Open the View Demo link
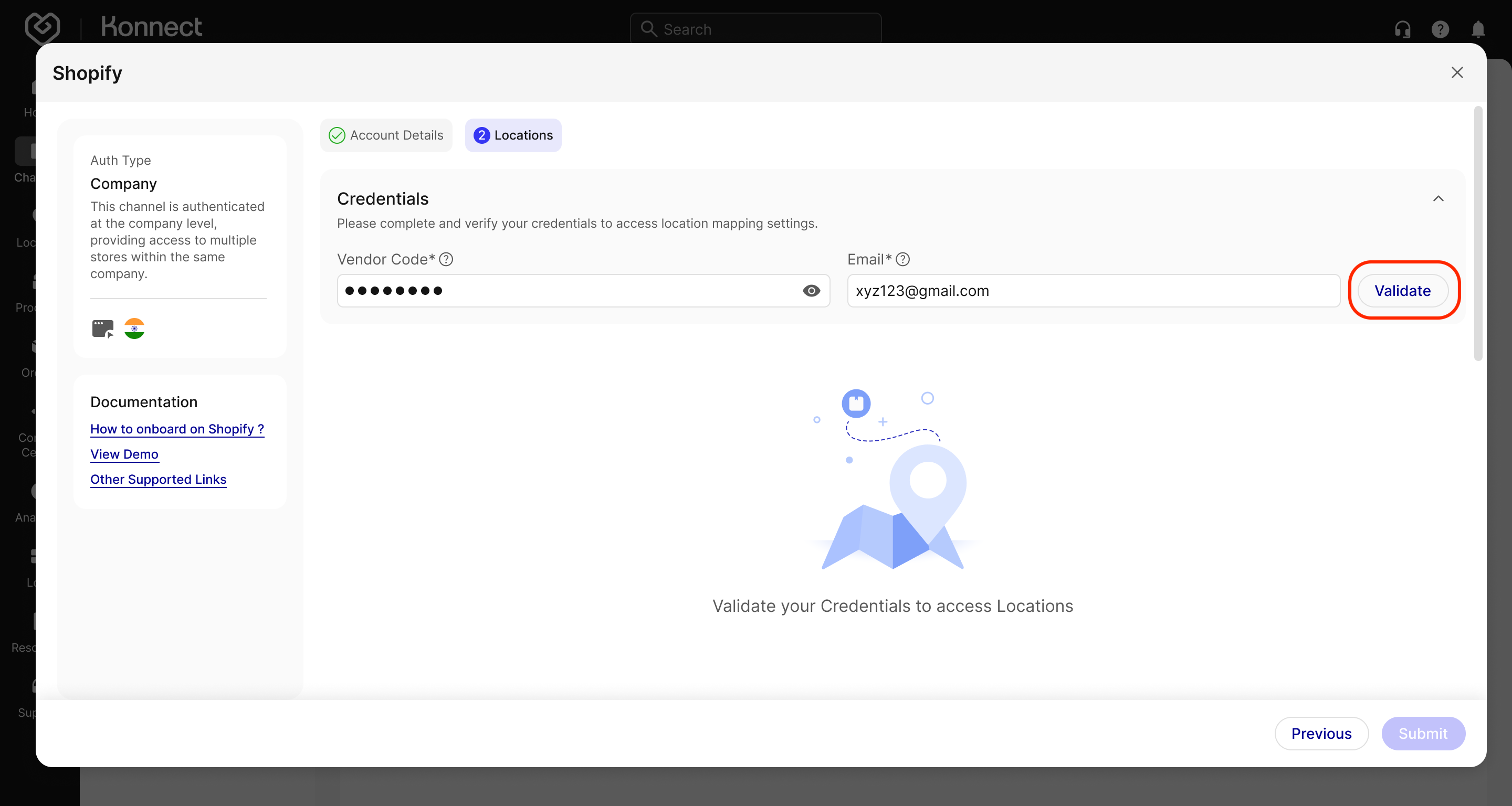This screenshot has height=806, width=1512. pos(124,454)
